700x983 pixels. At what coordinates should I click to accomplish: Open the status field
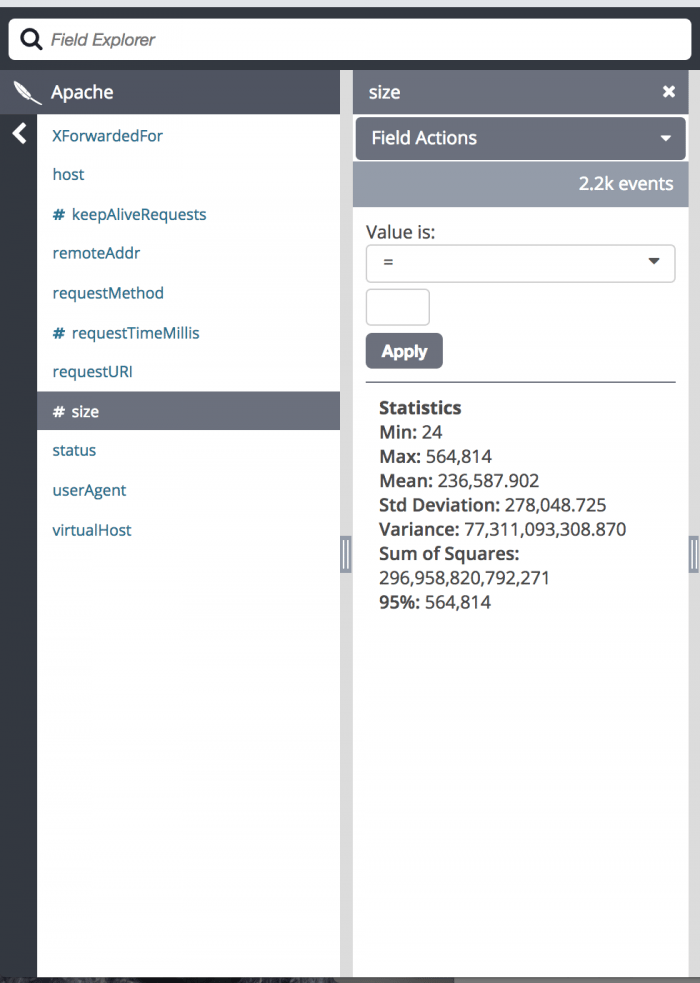(74, 451)
